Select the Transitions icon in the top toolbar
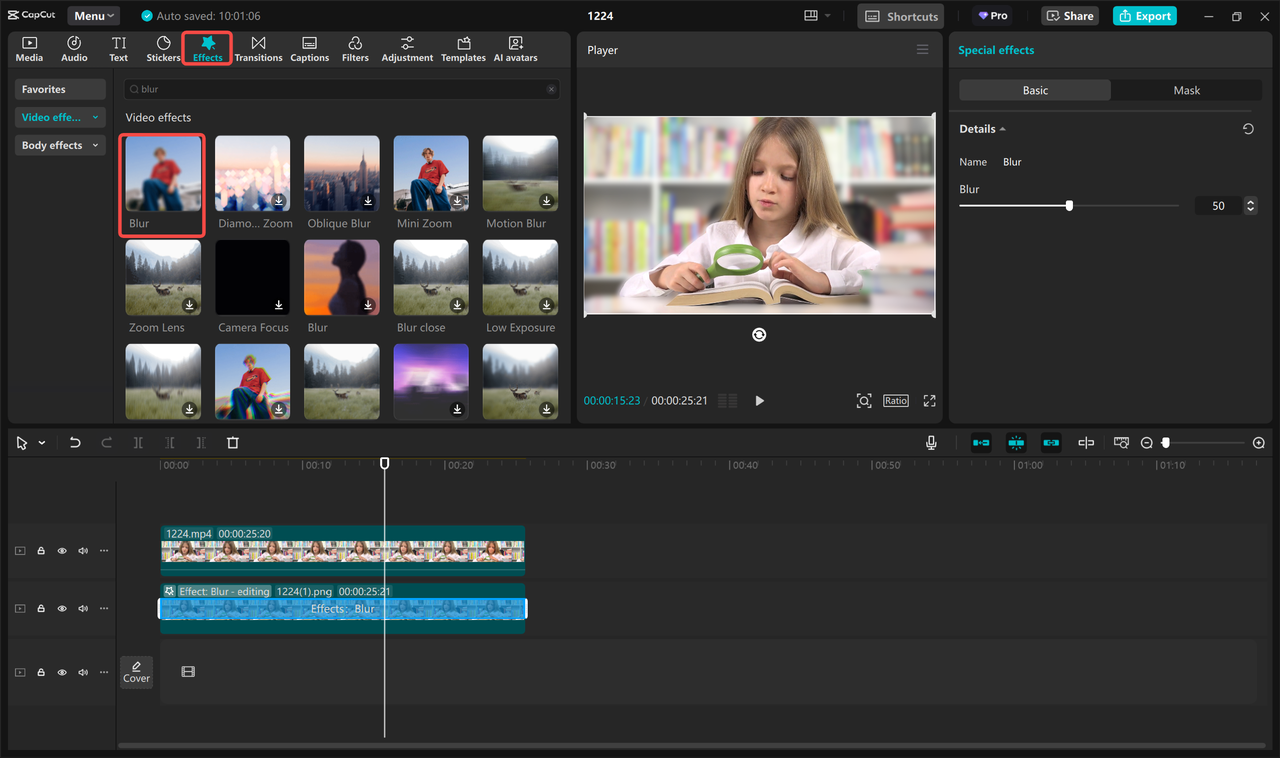The width and height of the screenshot is (1280, 758). point(258,47)
